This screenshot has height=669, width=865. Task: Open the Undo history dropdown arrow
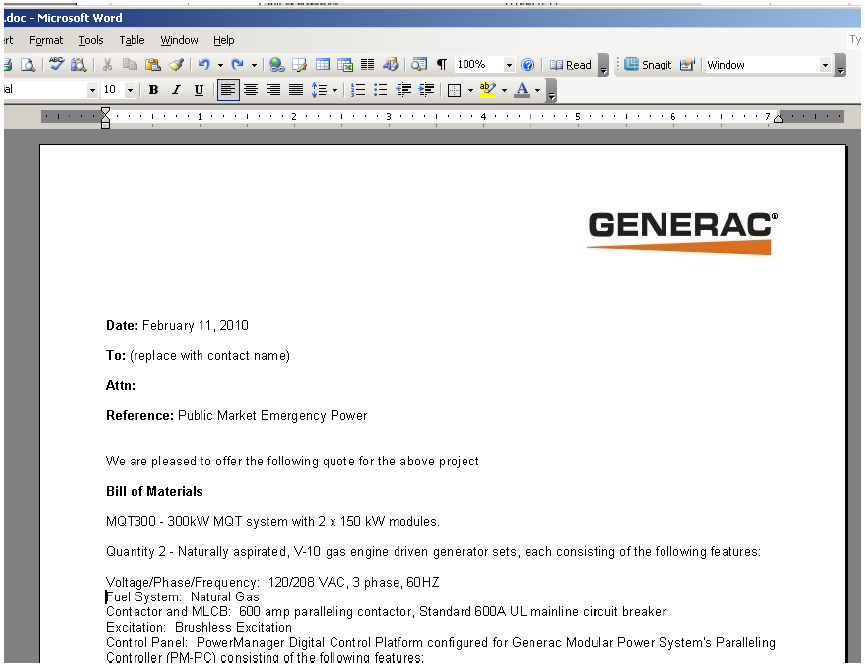click(x=220, y=65)
